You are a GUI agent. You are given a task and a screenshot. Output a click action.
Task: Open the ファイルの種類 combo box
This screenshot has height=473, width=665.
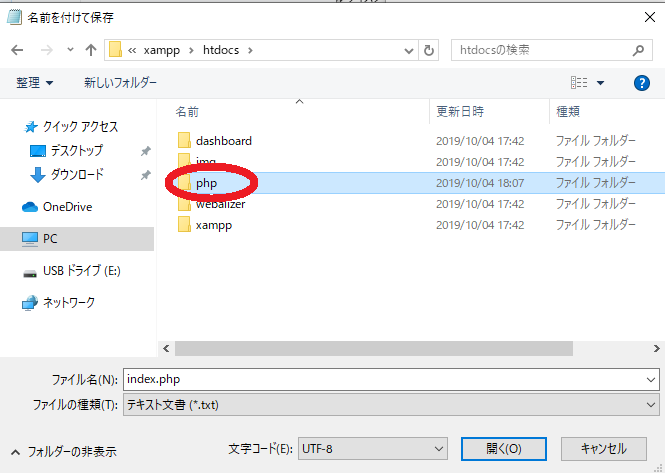(x=391, y=405)
